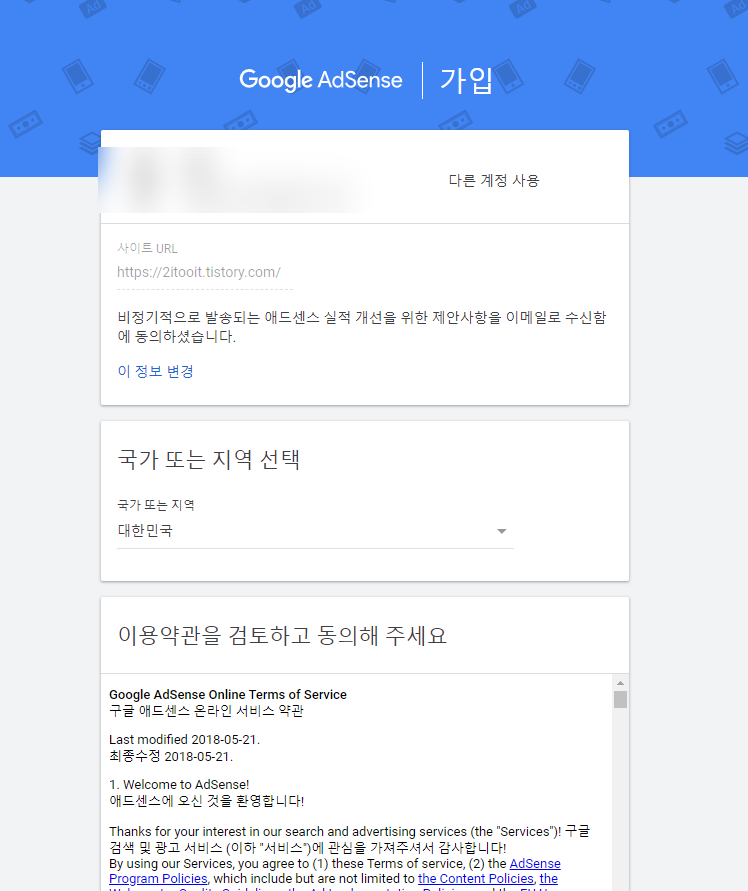Click the '가입' header text
The image size is (748, 891).
click(467, 80)
